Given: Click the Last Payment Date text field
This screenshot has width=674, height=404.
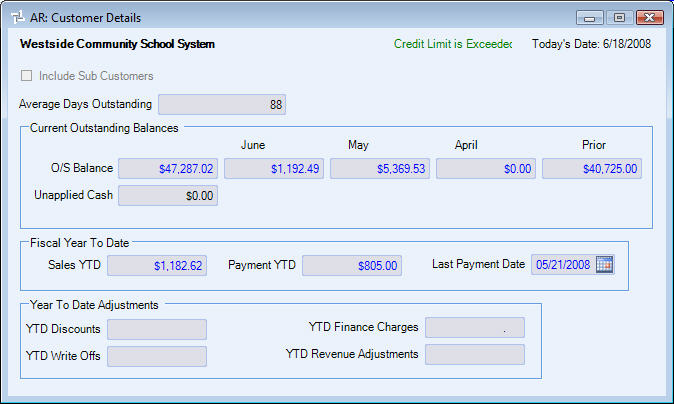Looking at the screenshot, I should (562, 265).
